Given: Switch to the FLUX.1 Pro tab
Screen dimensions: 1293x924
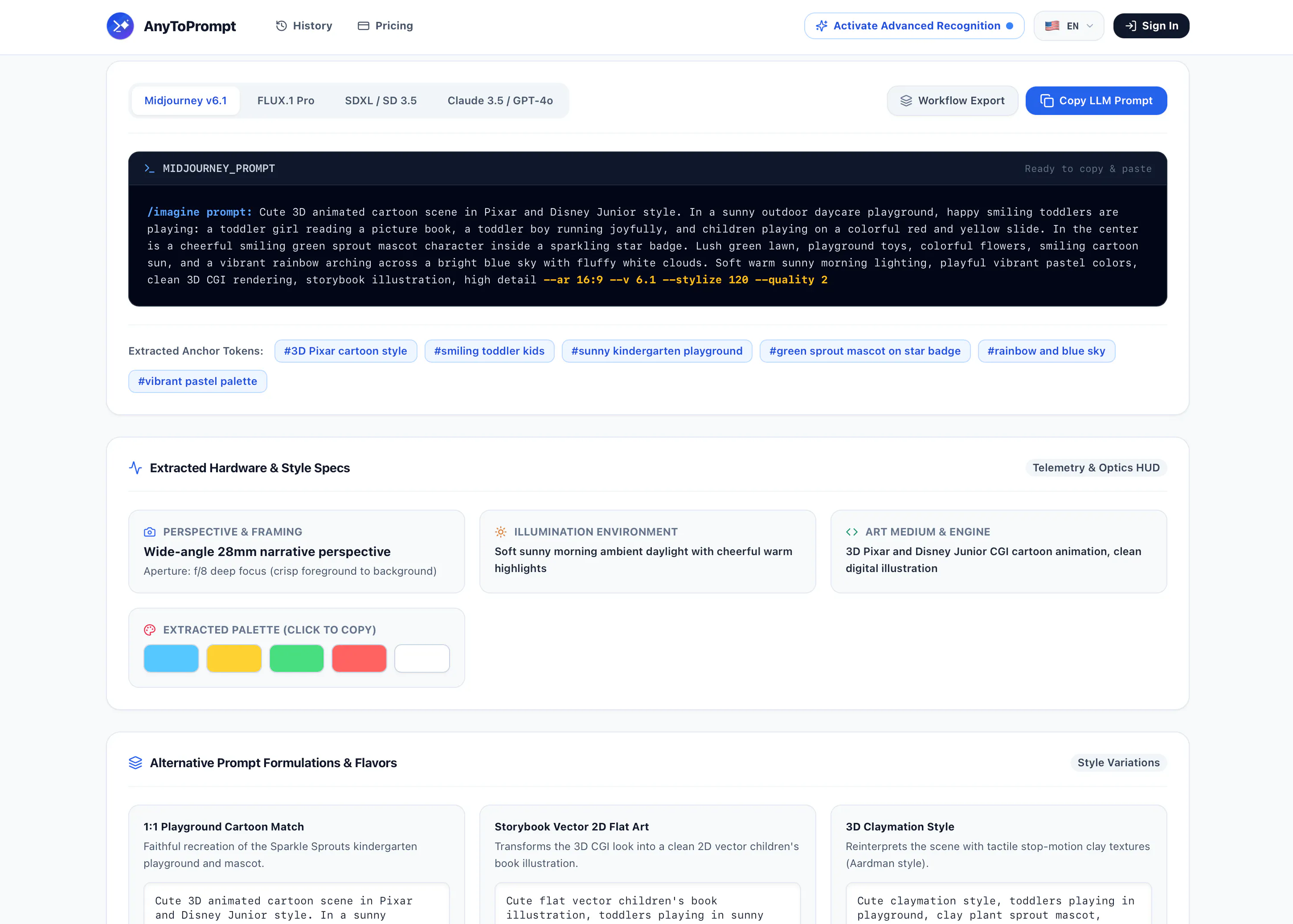Looking at the screenshot, I should 286,101.
